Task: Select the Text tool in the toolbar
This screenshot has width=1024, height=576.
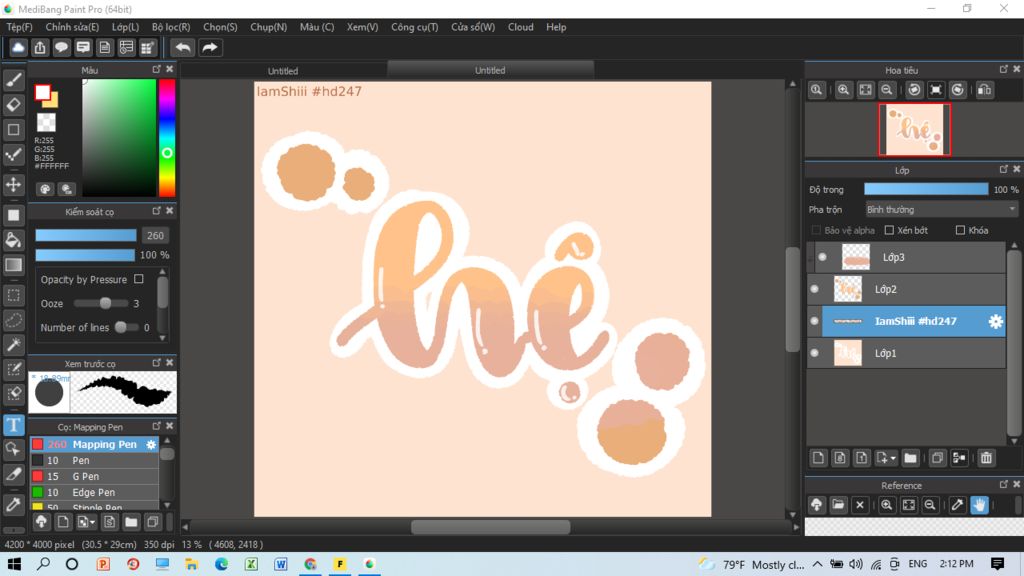Action: tap(13, 425)
